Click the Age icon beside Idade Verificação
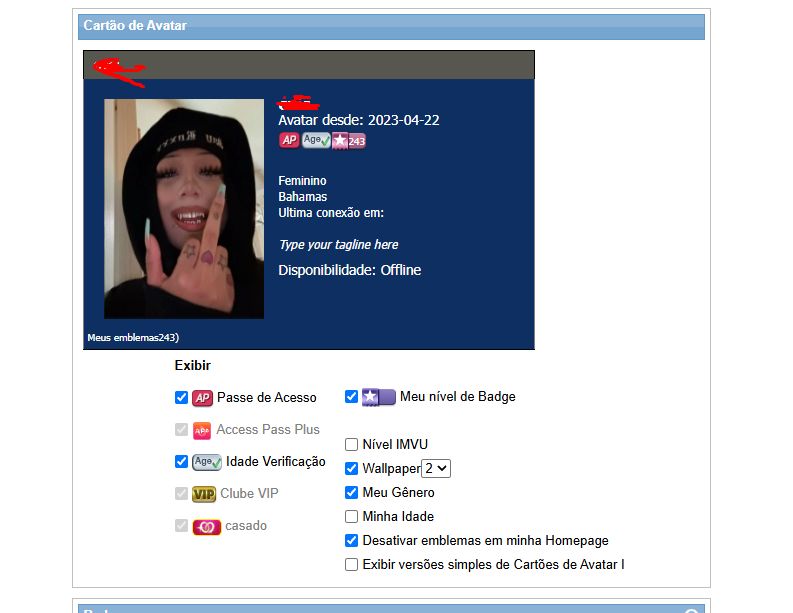The height and width of the screenshot is (613, 793). [x=207, y=462]
